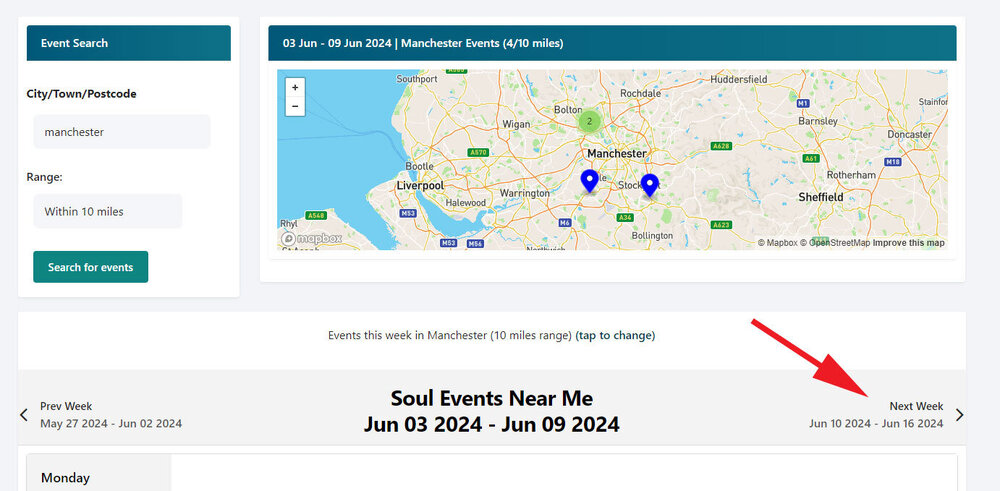Click the tap to change link
The height and width of the screenshot is (491, 1000).
coord(615,335)
